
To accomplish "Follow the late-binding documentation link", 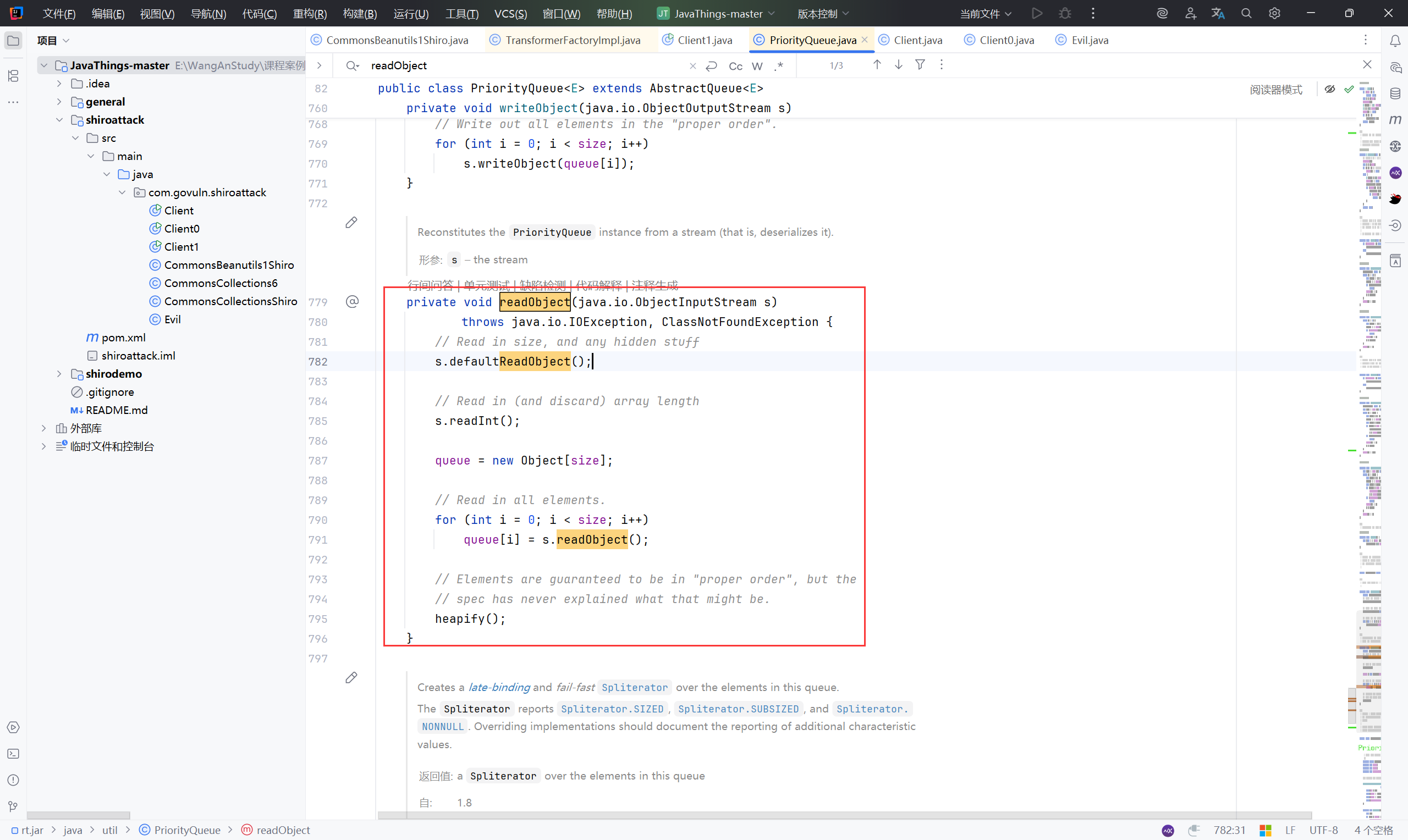I will click(499, 687).
